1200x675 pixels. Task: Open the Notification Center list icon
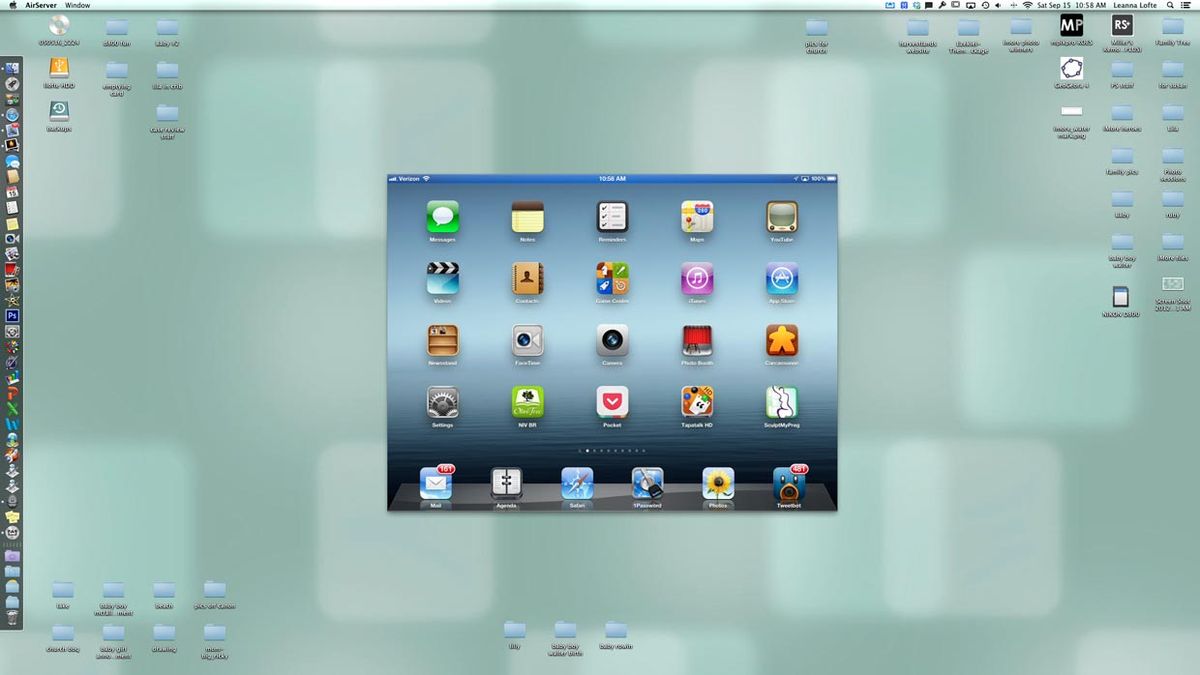pos(1187,5)
